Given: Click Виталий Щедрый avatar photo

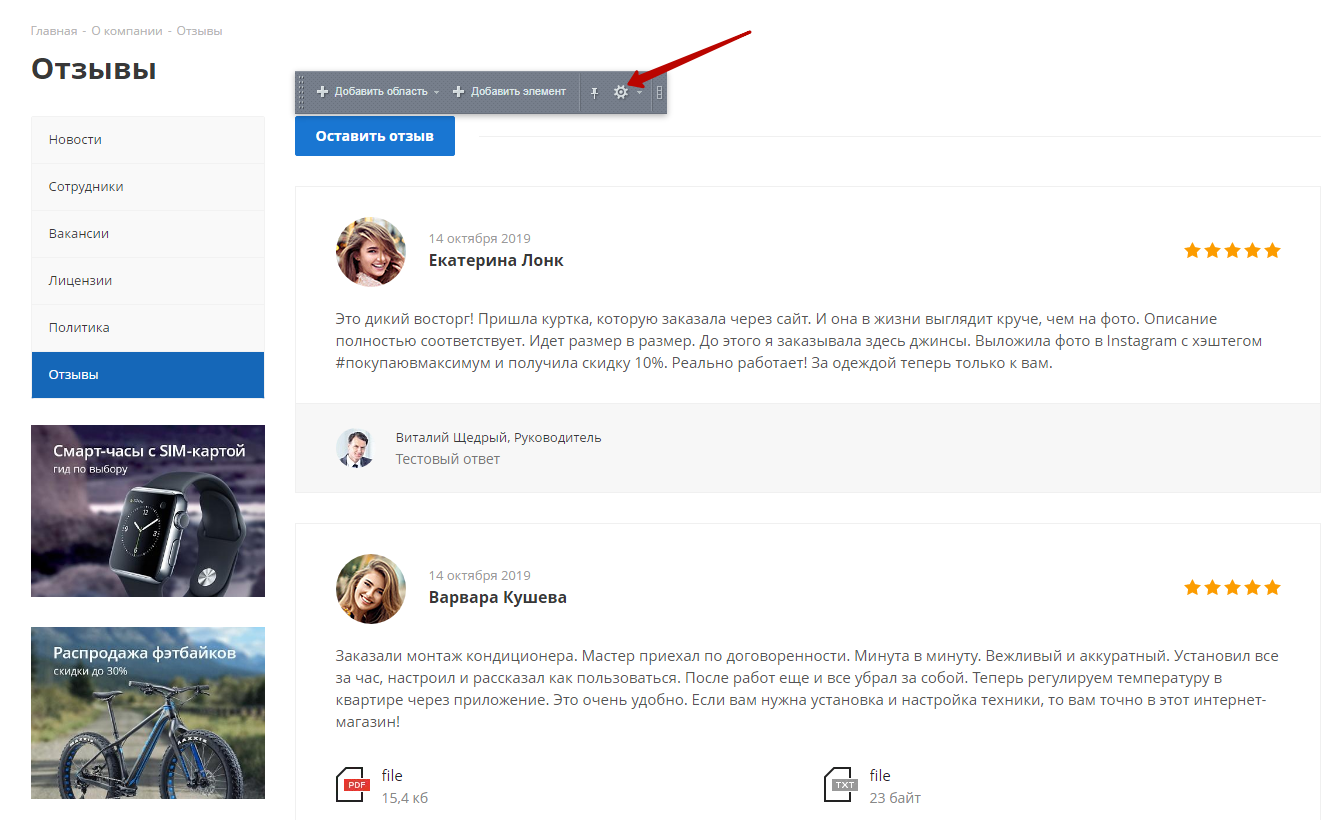Looking at the screenshot, I should click(x=355, y=448).
